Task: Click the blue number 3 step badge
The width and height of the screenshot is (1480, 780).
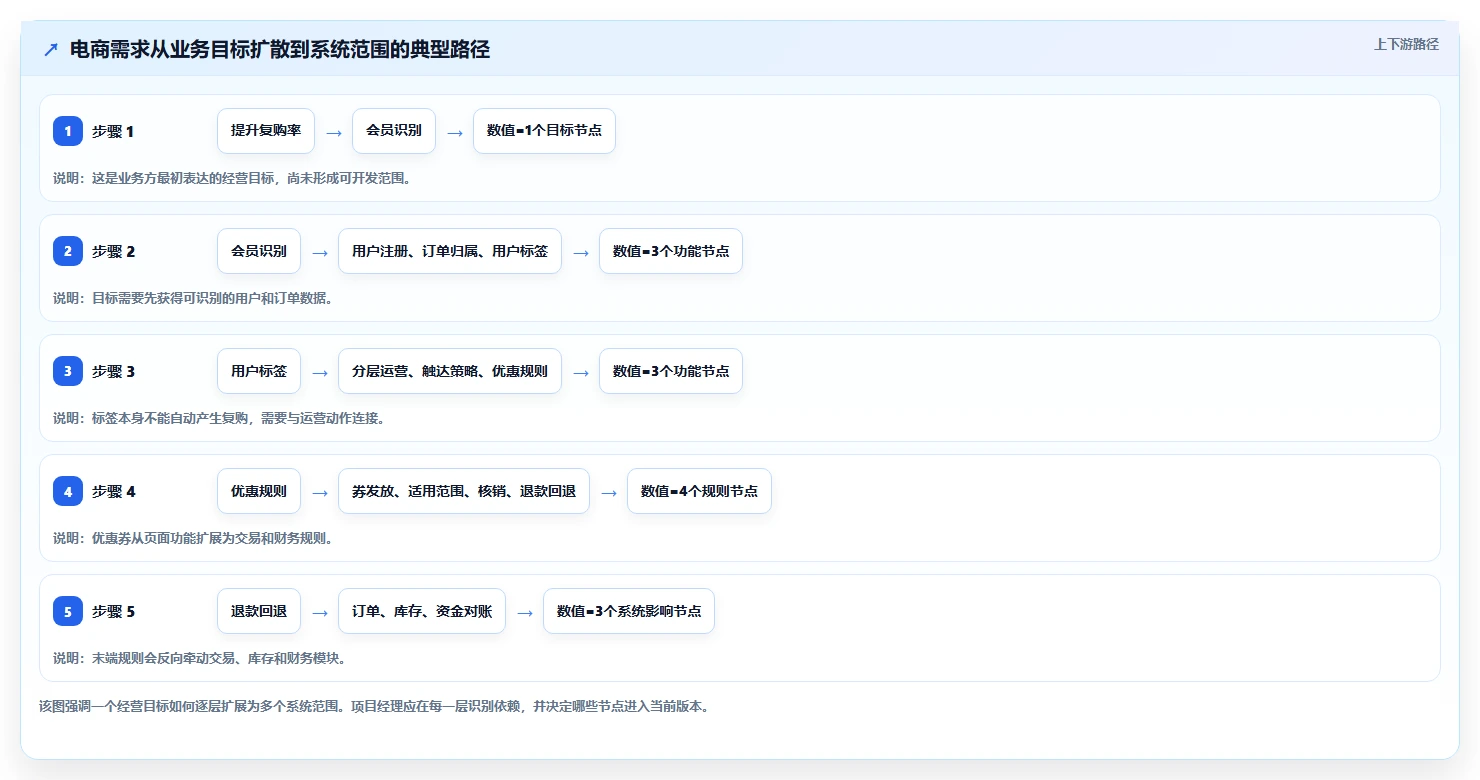Action: [68, 371]
